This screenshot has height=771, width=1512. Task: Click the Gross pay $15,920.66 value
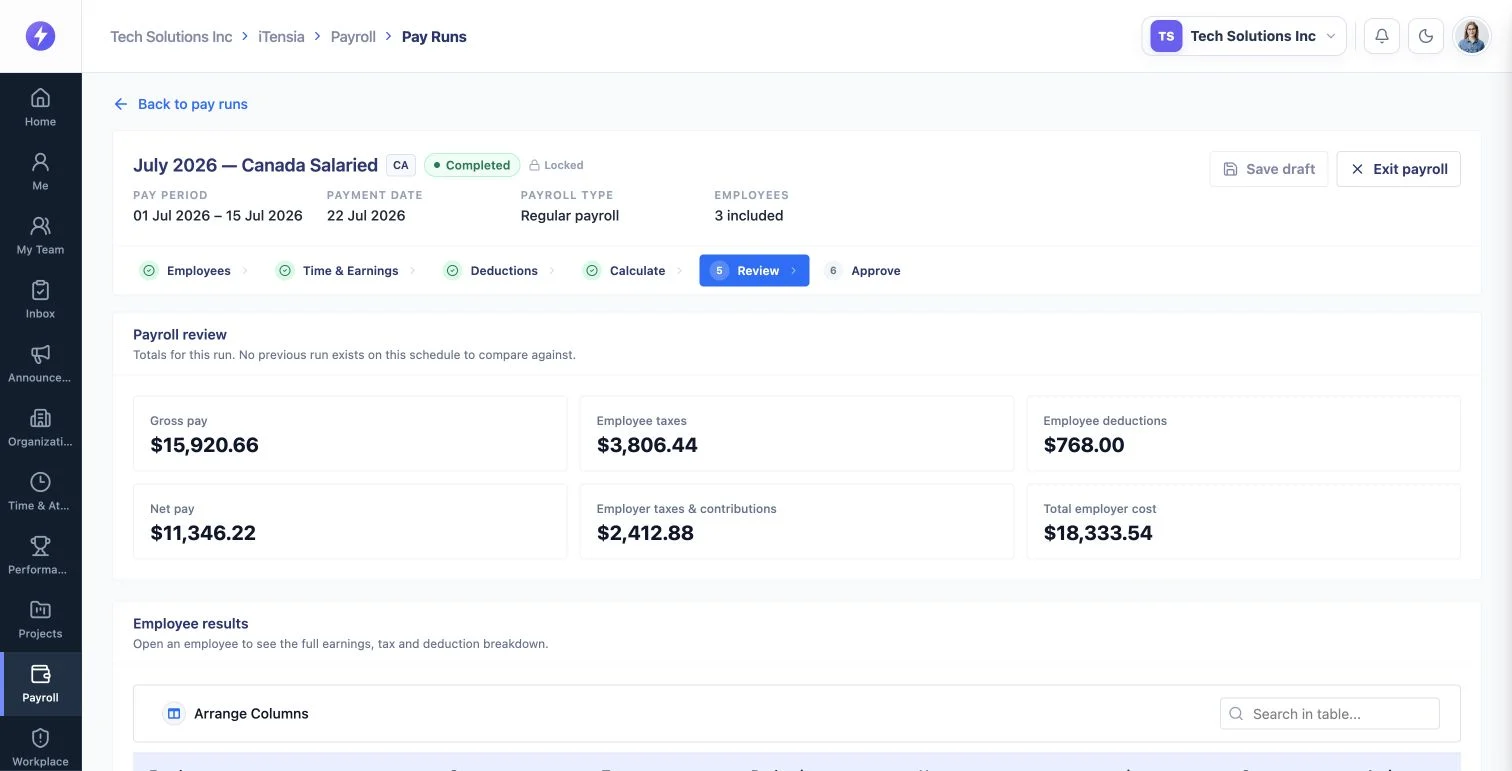204,445
